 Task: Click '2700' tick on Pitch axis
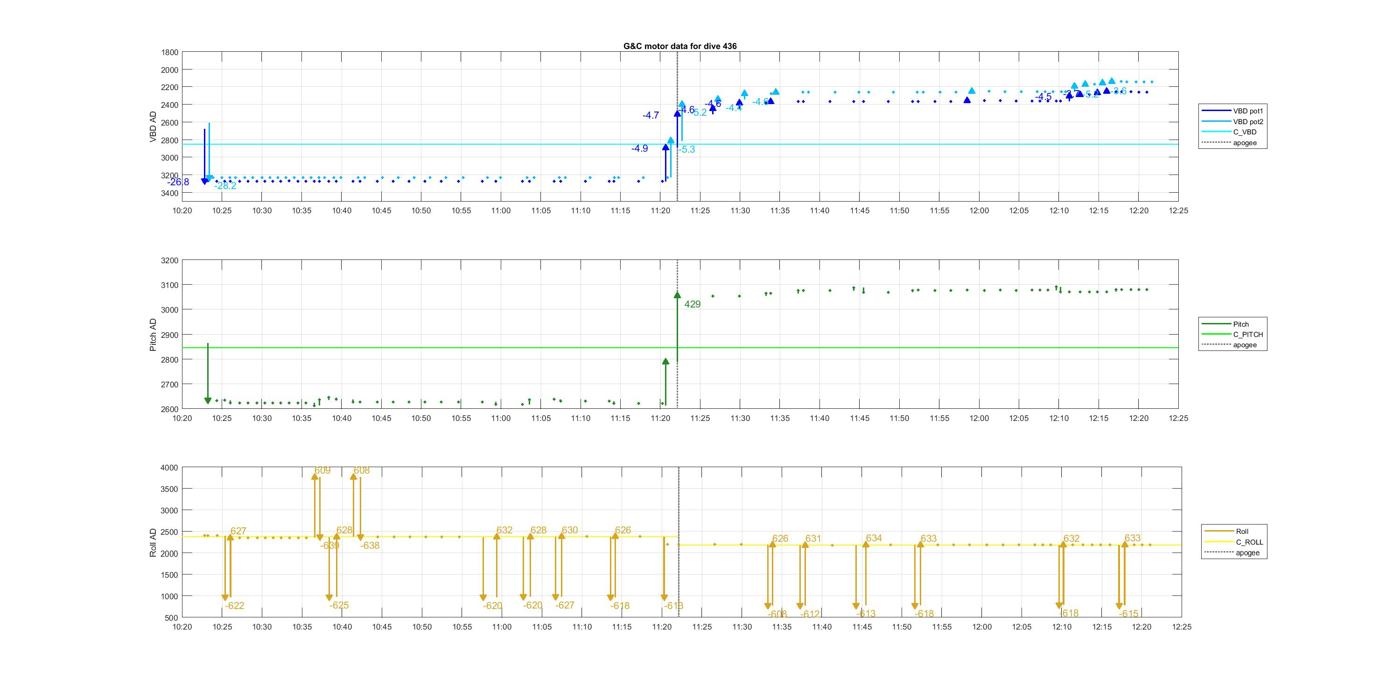tap(170, 384)
